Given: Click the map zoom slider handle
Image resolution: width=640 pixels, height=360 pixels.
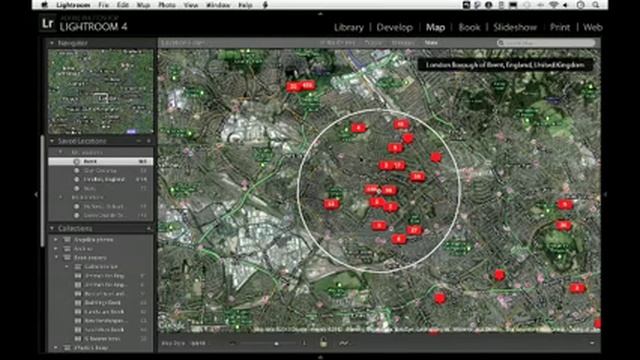Looking at the screenshot, I should (276, 344).
